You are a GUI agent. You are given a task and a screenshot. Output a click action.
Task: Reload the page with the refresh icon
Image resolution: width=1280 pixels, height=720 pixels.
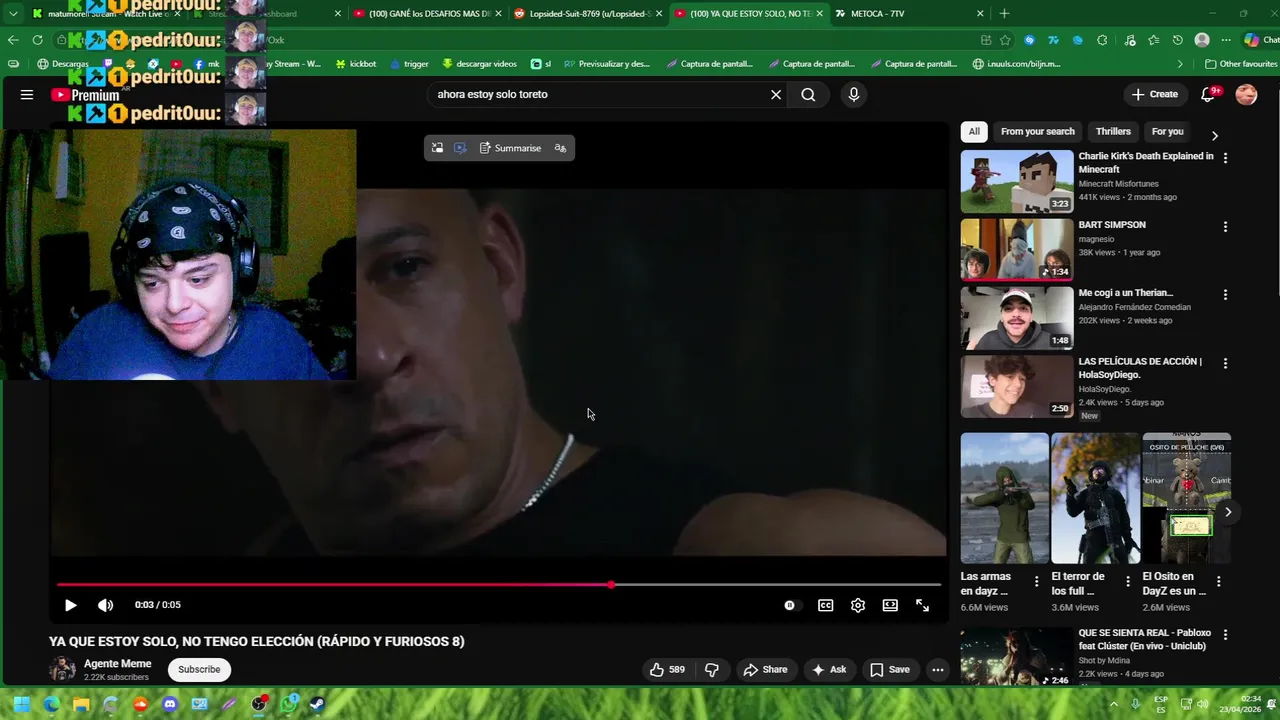point(37,40)
